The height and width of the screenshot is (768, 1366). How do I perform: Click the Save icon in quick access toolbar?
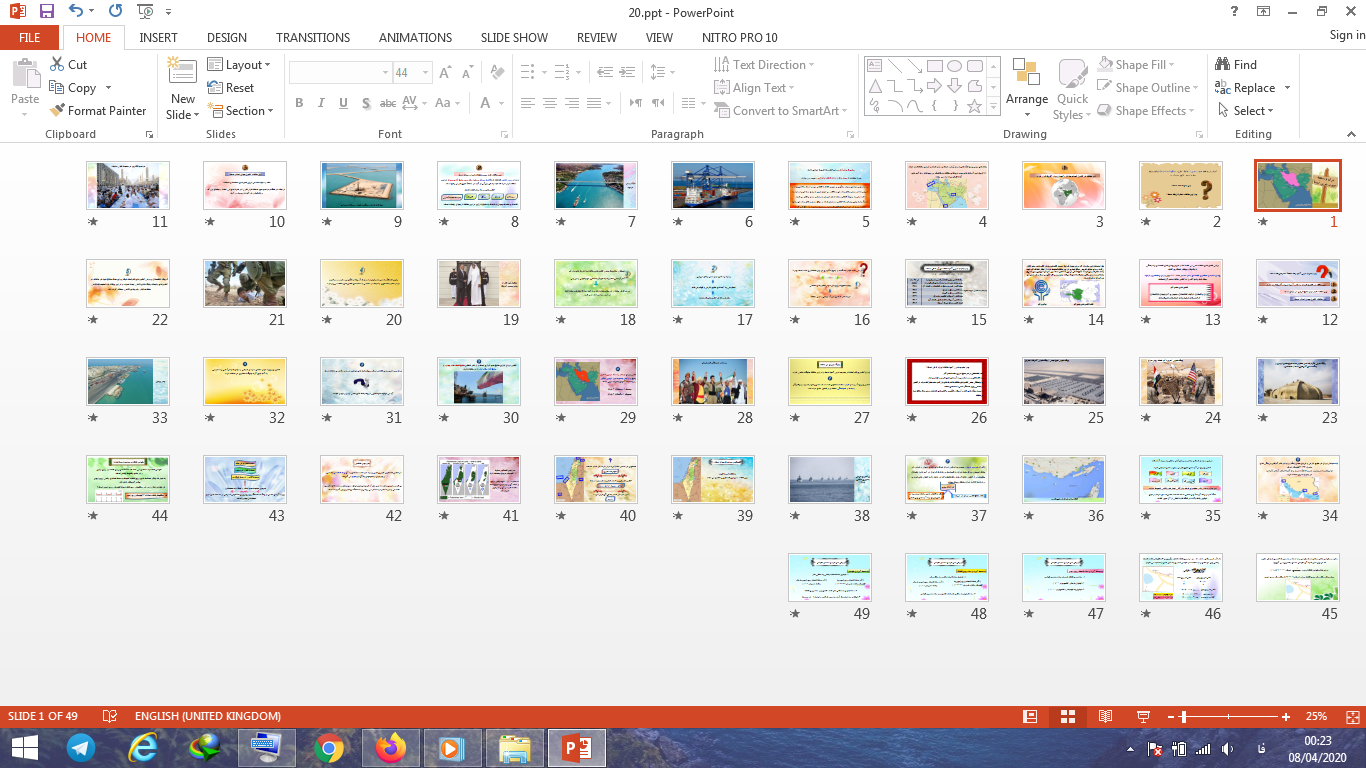click(x=47, y=12)
